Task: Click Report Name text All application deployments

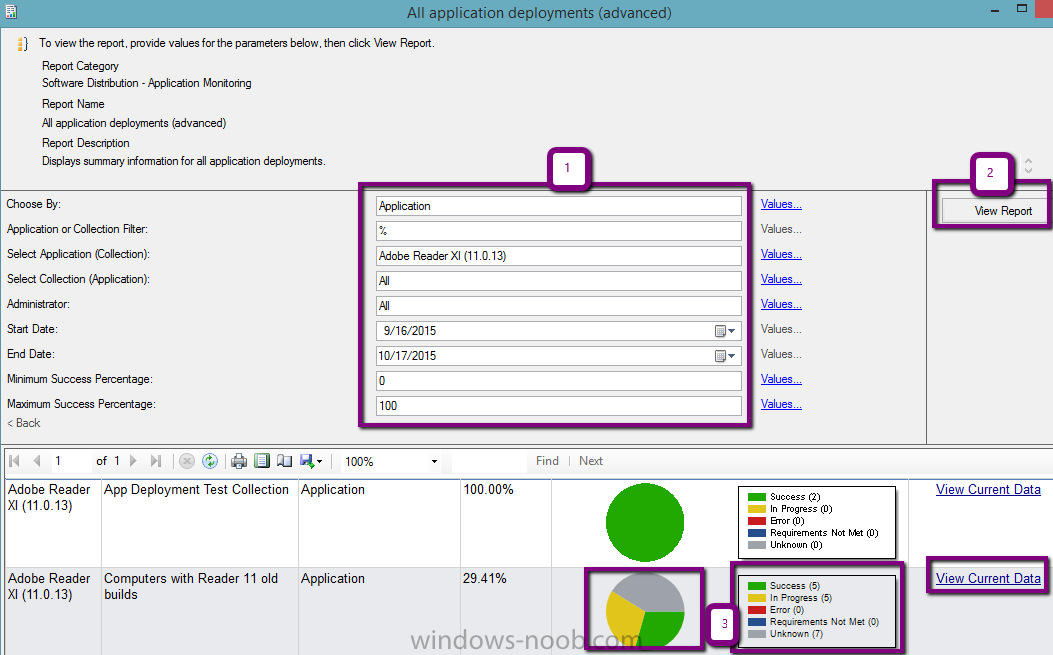Action: [x=134, y=123]
